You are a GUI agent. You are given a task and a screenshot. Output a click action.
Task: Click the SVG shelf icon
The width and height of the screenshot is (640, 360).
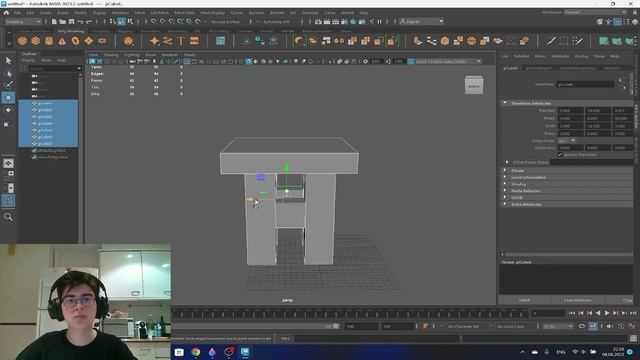point(194,41)
